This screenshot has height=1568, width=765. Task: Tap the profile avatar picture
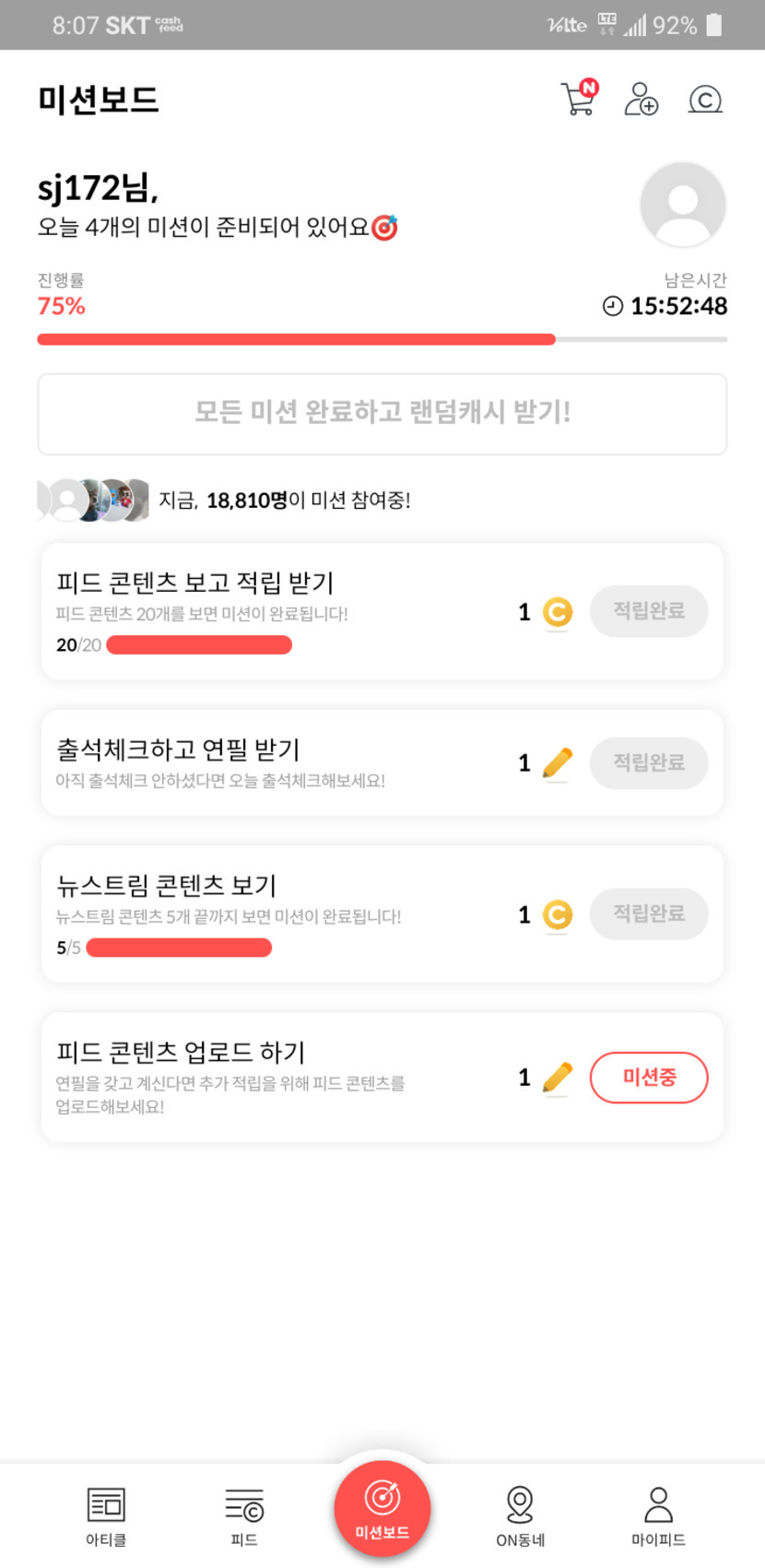pyautogui.click(x=683, y=205)
